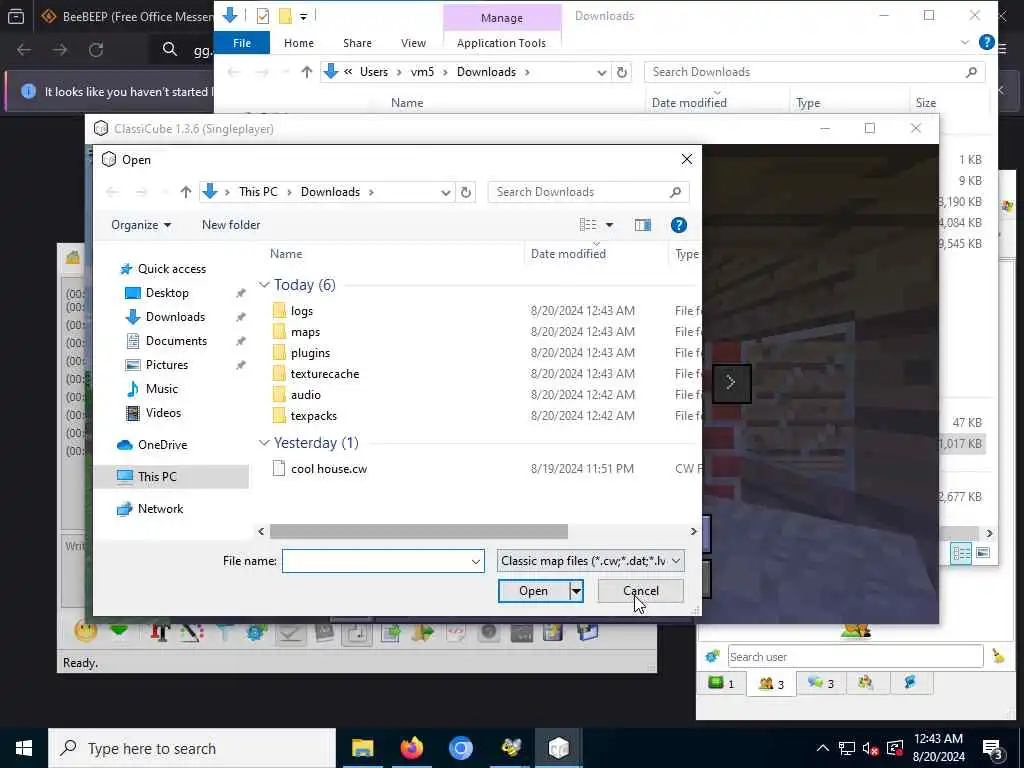Screen dimensions: 1024x768
Task: Switch to BeeBEEP users tab showing 3
Action: (771, 684)
